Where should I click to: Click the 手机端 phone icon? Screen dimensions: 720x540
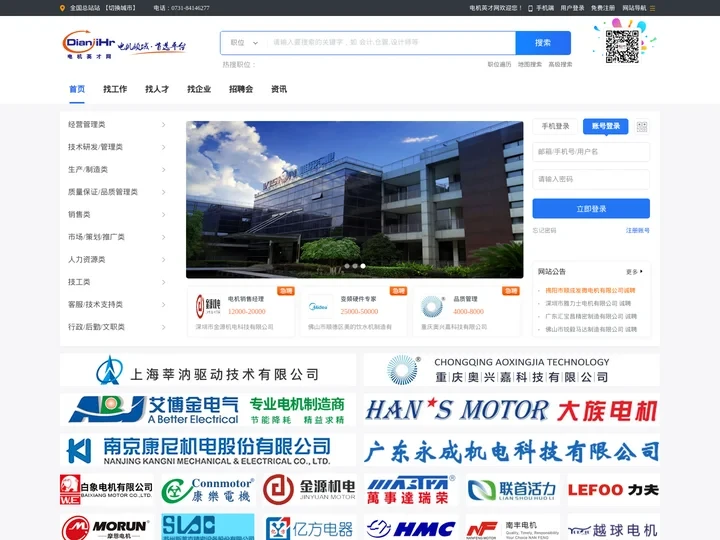click(x=530, y=8)
